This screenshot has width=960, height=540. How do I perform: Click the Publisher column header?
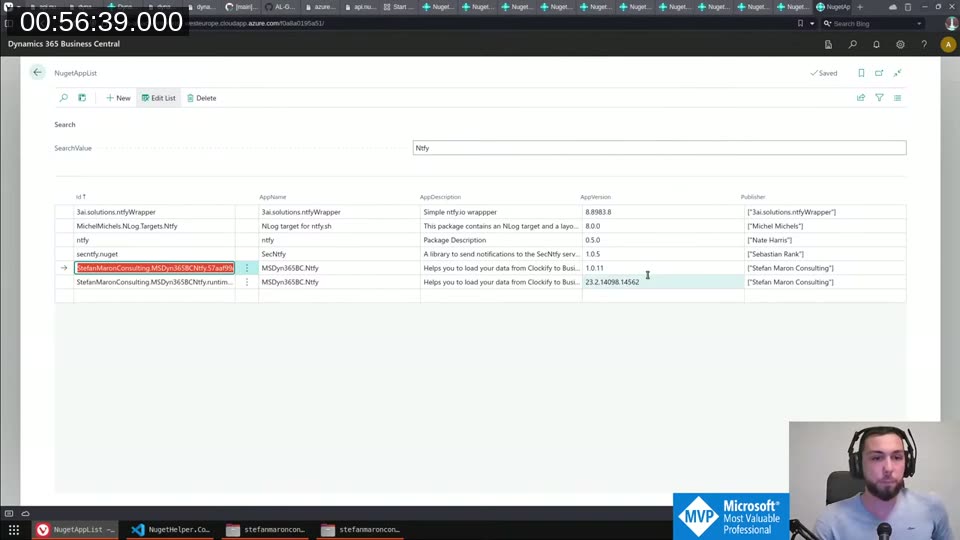753,197
